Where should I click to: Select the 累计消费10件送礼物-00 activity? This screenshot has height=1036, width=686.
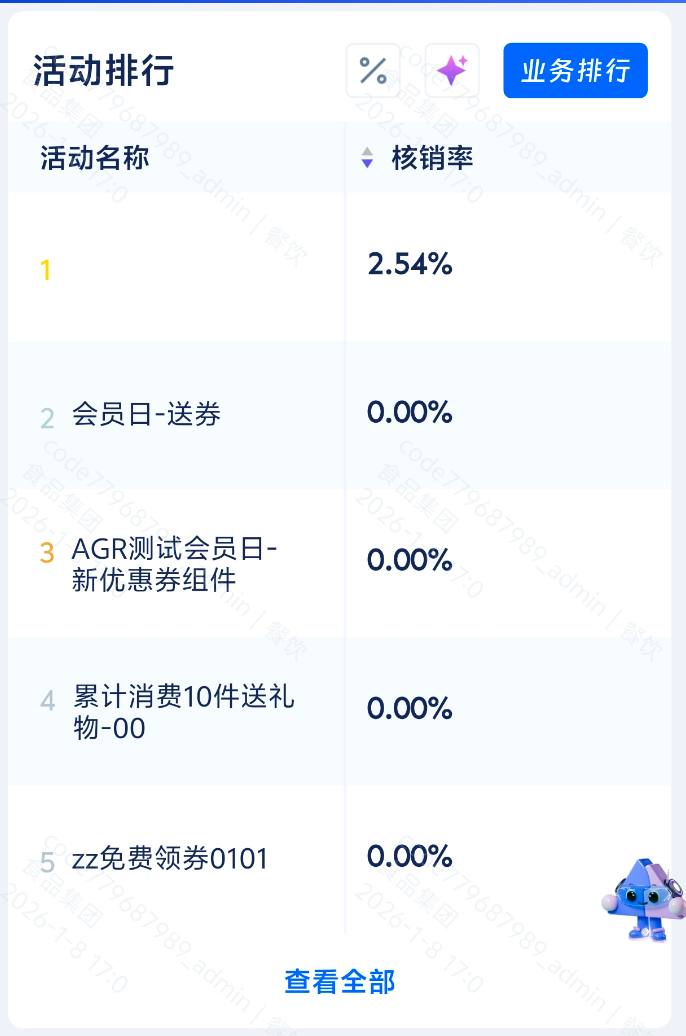[183, 712]
